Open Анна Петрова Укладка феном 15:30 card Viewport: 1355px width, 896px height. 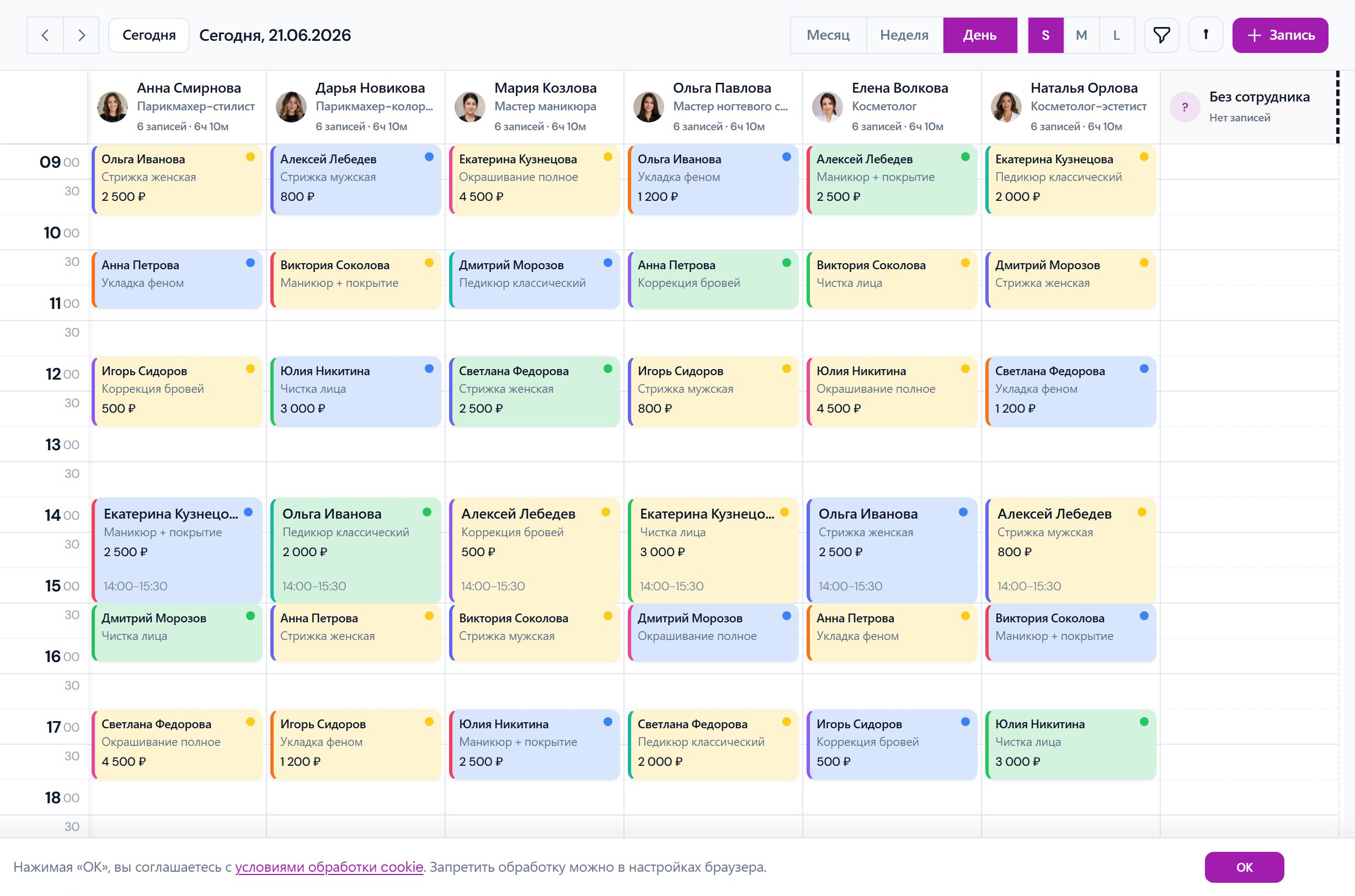click(x=892, y=633)
